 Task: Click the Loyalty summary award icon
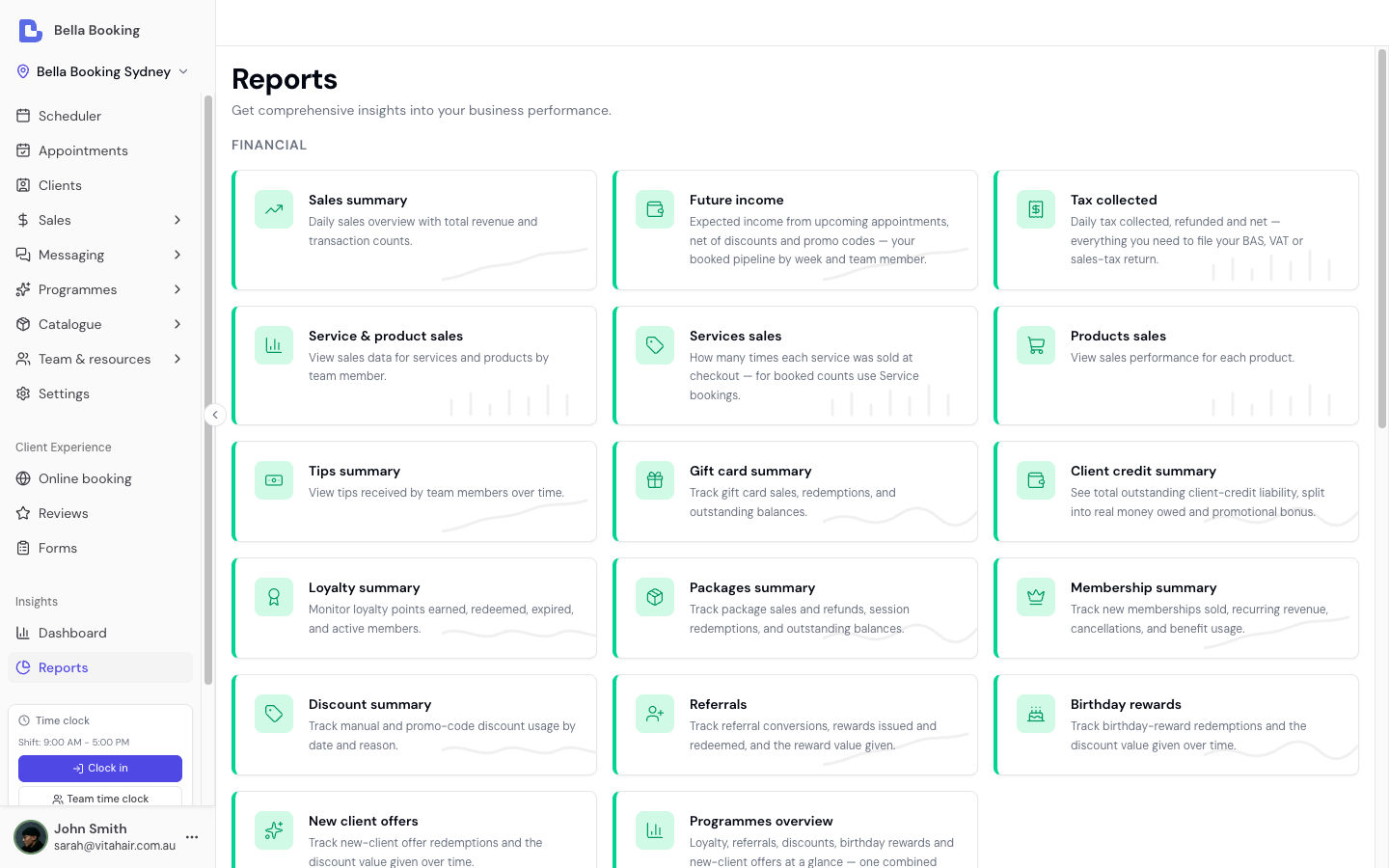click(274, 597)
